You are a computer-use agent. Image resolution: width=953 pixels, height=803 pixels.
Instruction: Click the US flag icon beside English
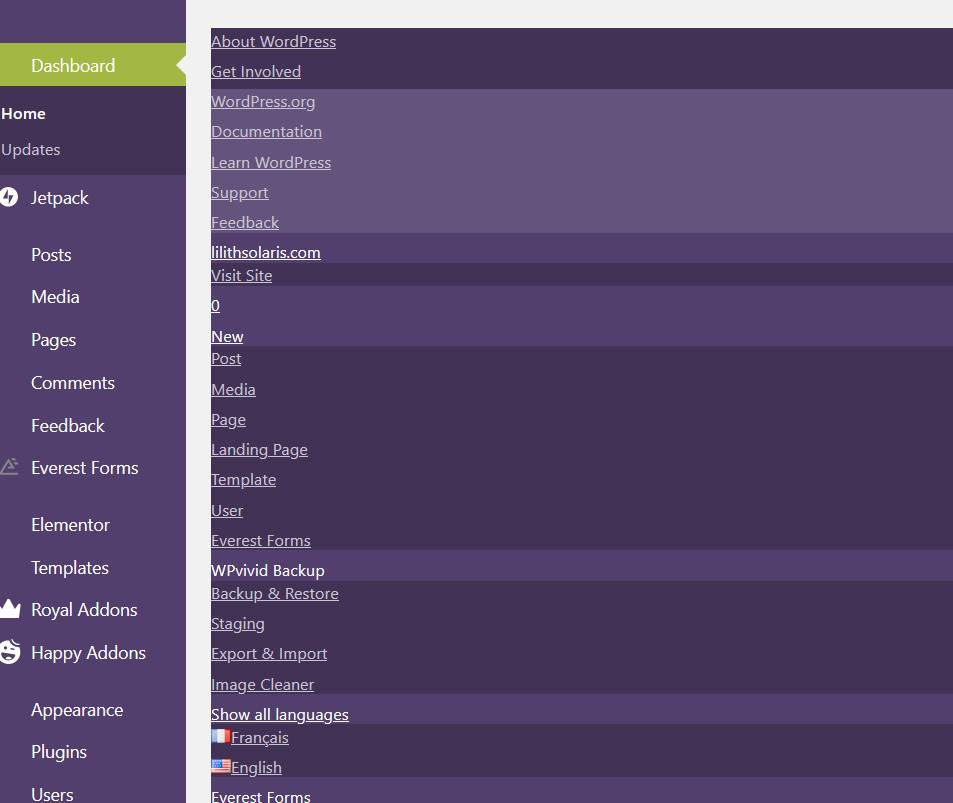[x=221, y=767]
